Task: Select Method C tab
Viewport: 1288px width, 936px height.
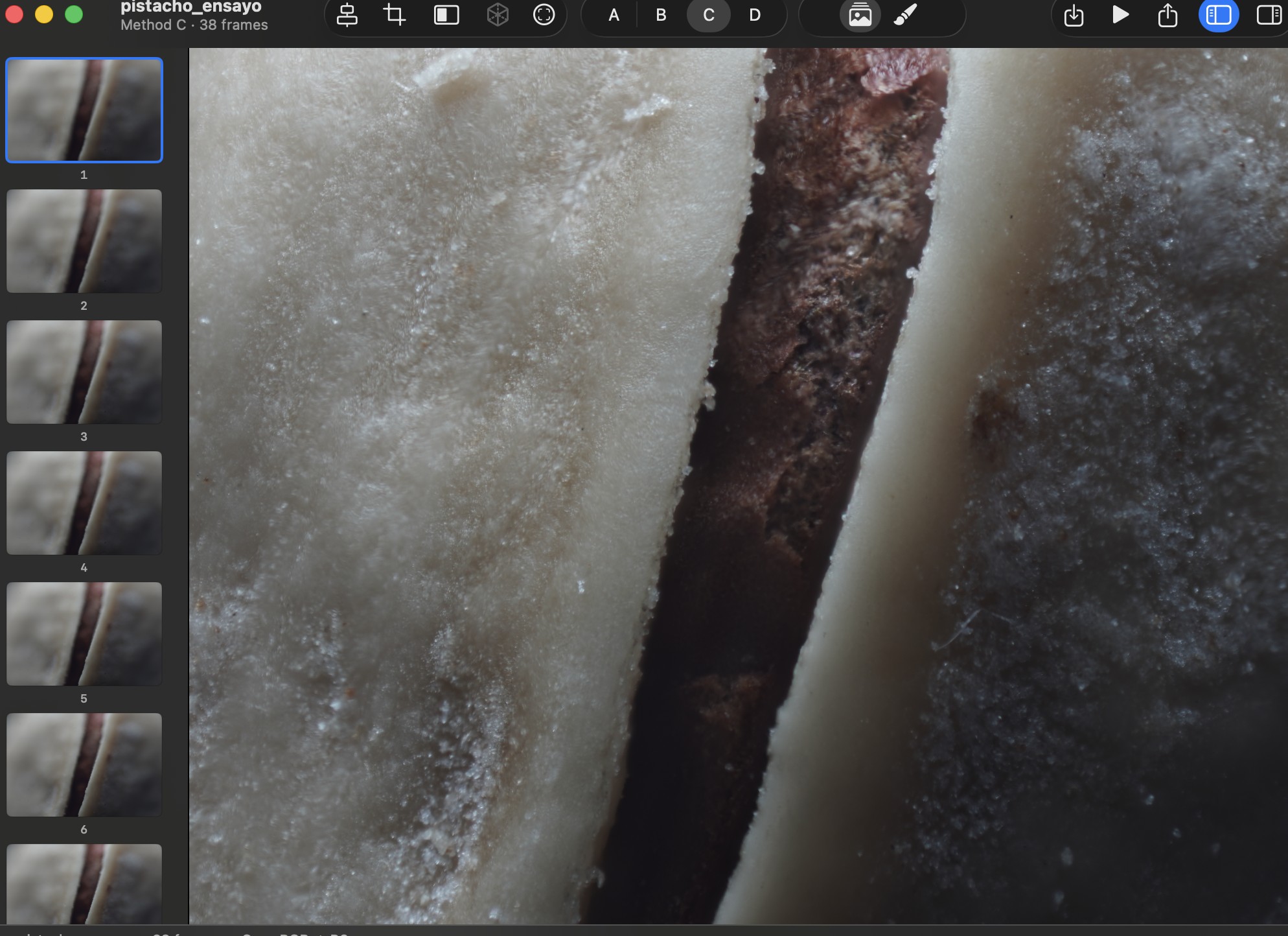Action: [709, 15]
